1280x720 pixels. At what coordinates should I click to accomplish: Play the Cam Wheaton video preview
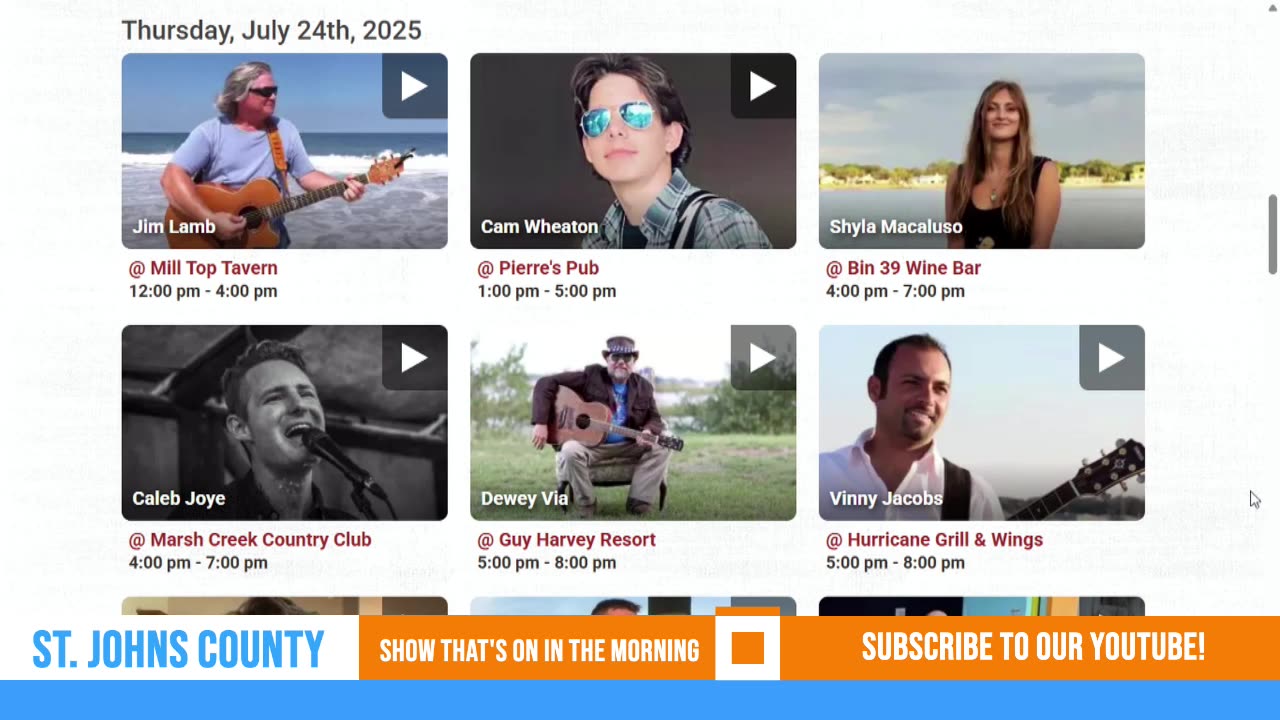(763, 86)
